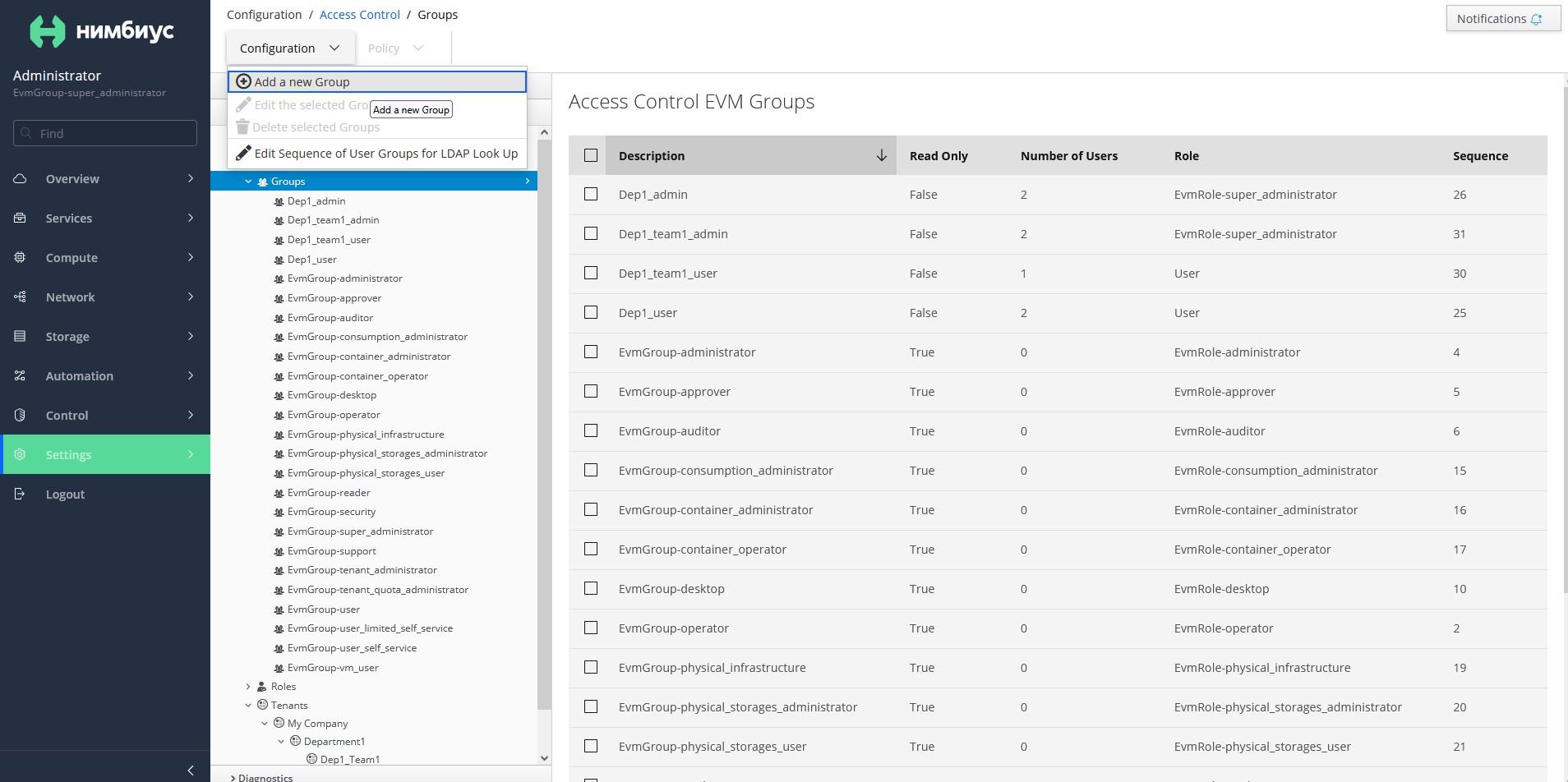Click the Settings gear icon
This screenshot has width=1568, height=782.
click(x=20, y=454)
